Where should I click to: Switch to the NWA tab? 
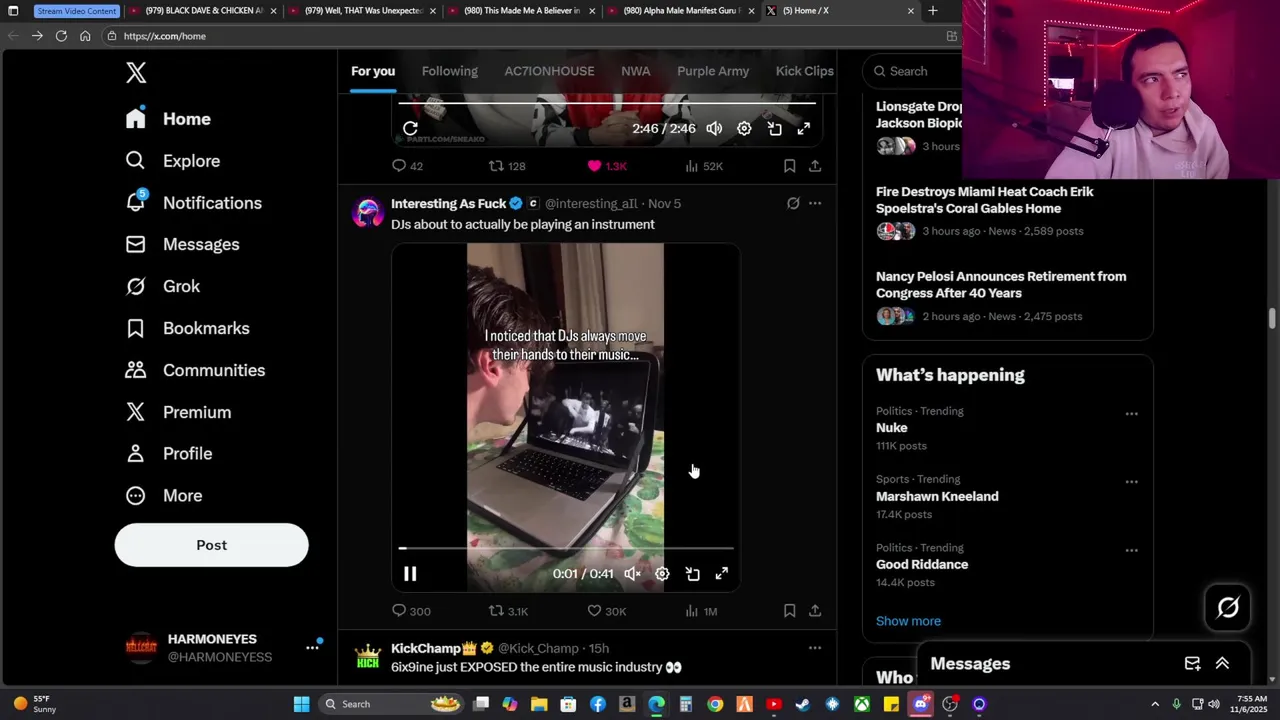coord(635,71)
